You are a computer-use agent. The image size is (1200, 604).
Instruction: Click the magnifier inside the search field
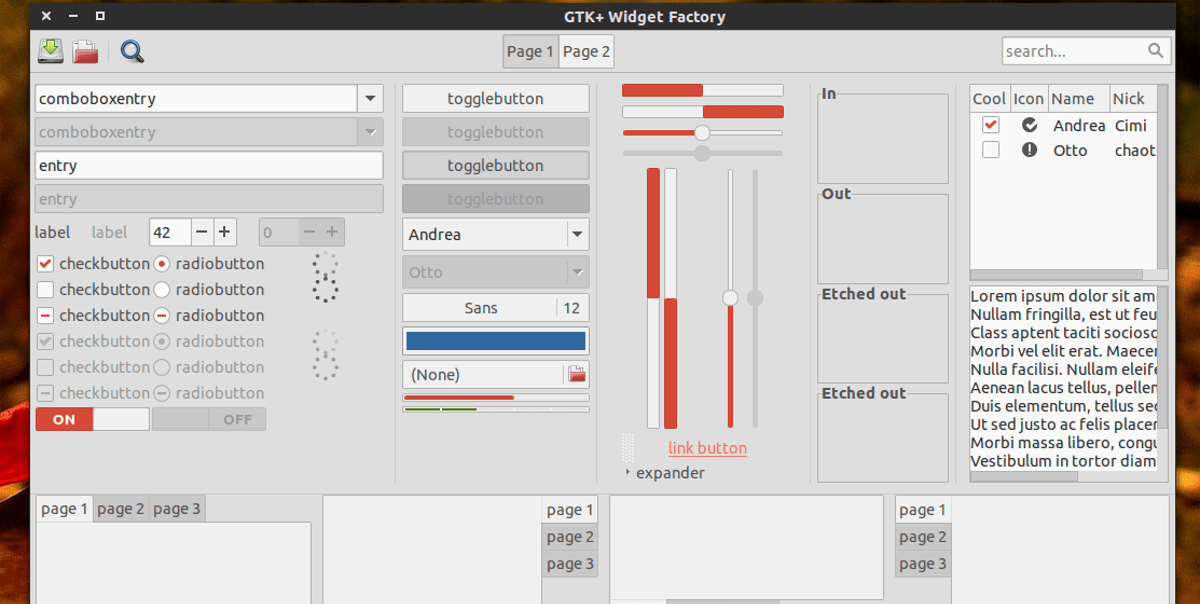click(1155, 50)
